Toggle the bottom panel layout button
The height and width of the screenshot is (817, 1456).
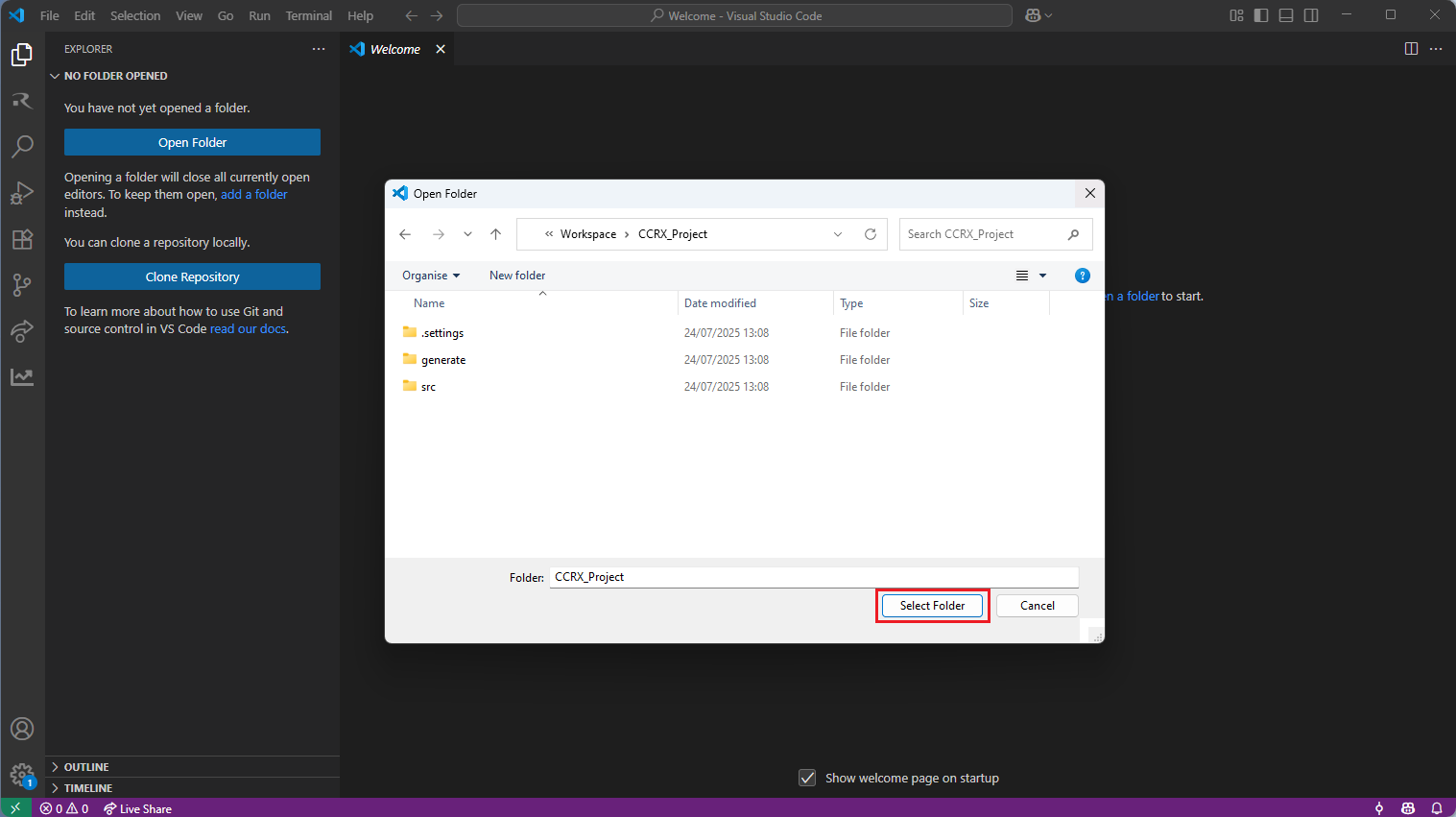(x=1286, y=15)
